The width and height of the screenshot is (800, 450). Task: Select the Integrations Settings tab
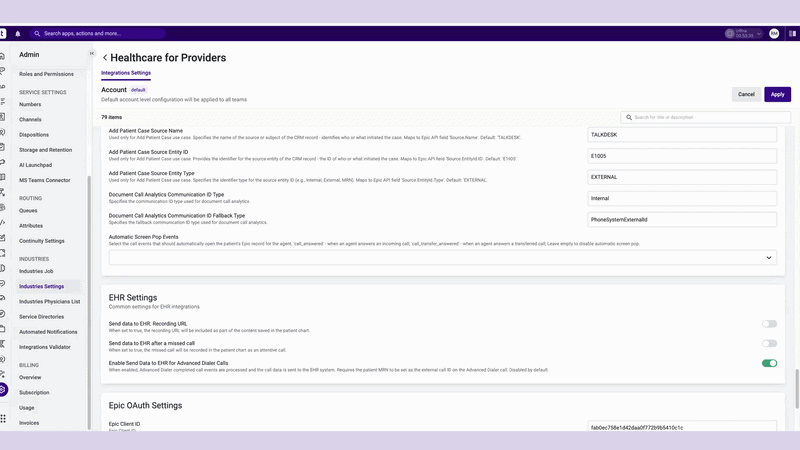[126, 73]
